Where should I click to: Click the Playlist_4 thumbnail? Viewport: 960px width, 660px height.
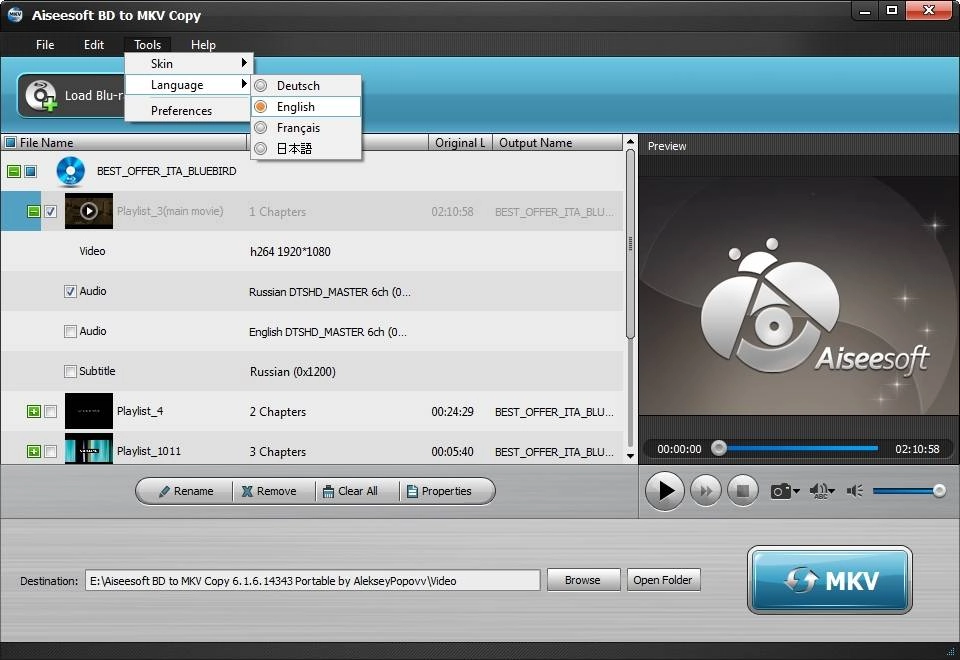point(89,411)
